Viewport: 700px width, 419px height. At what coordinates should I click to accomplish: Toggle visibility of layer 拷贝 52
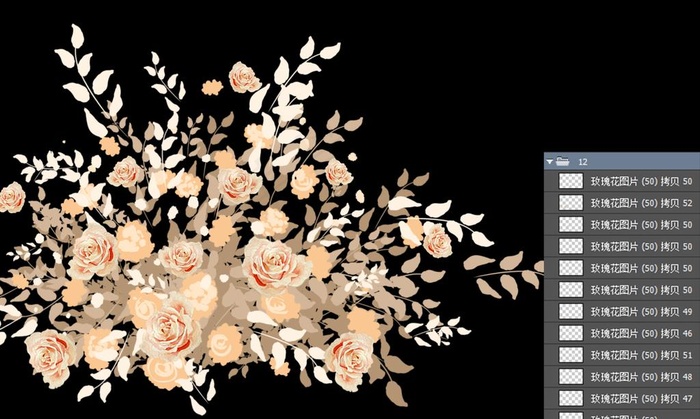pos(548,203)
